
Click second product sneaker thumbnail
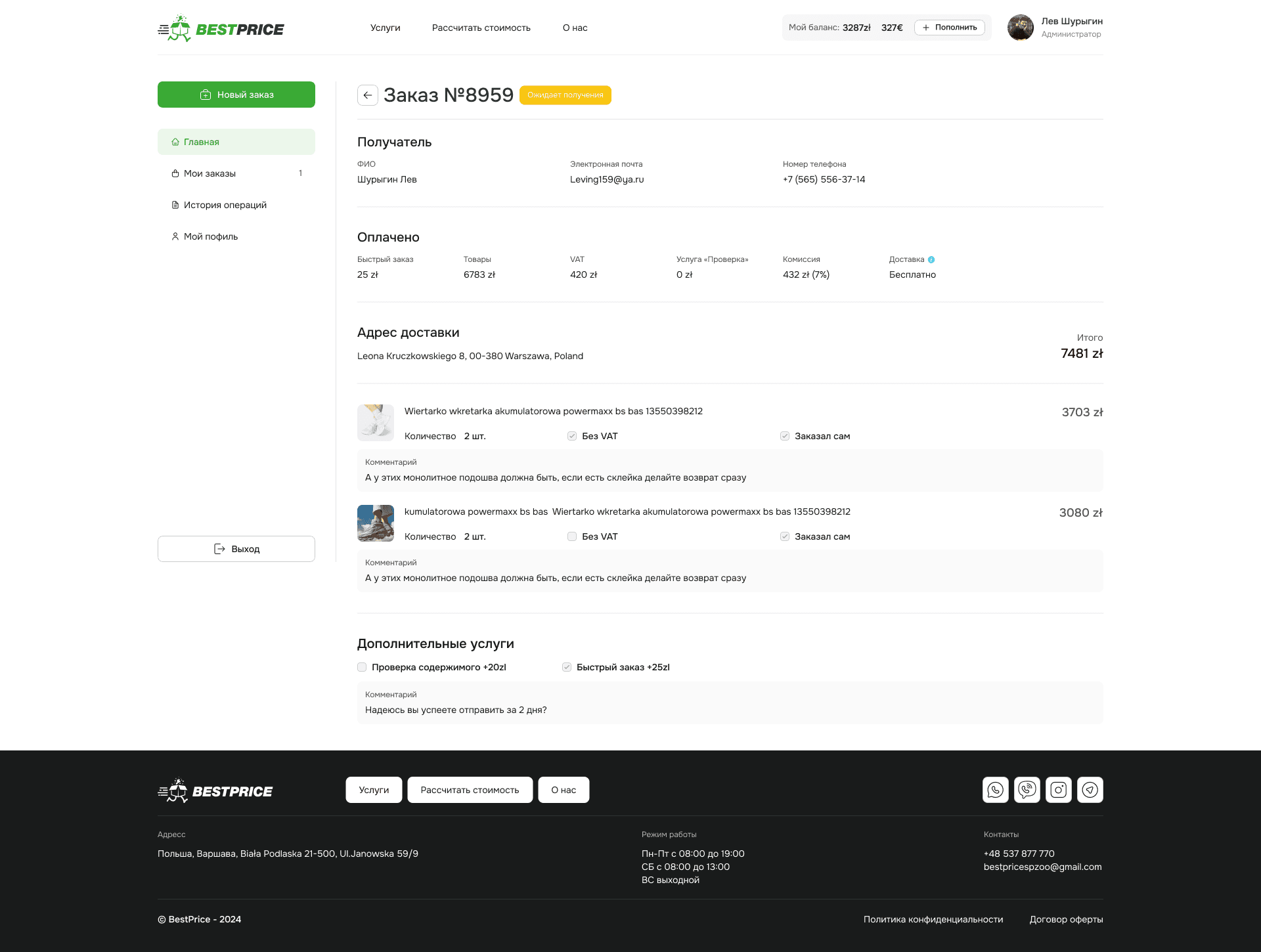click(x=375, y=523)
